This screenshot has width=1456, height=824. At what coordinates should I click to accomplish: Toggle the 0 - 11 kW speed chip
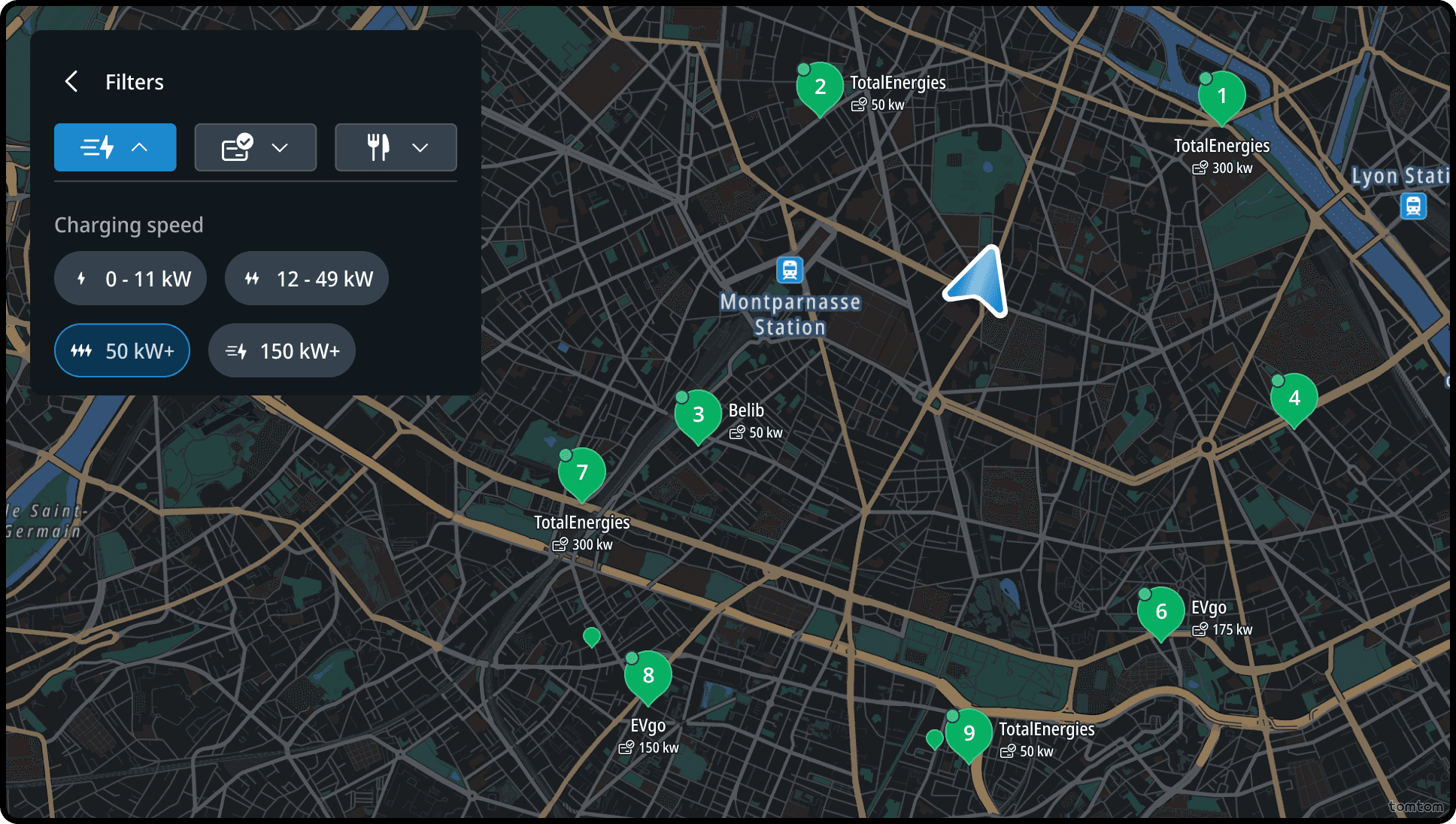point(130,279)
